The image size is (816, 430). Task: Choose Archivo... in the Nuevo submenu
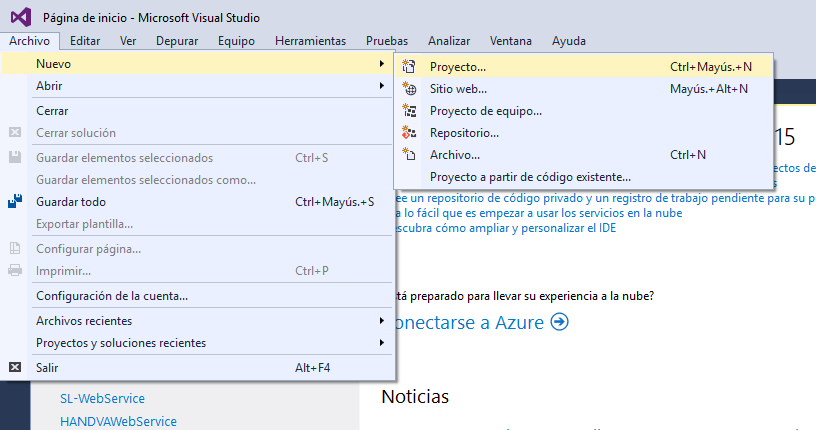583,155
